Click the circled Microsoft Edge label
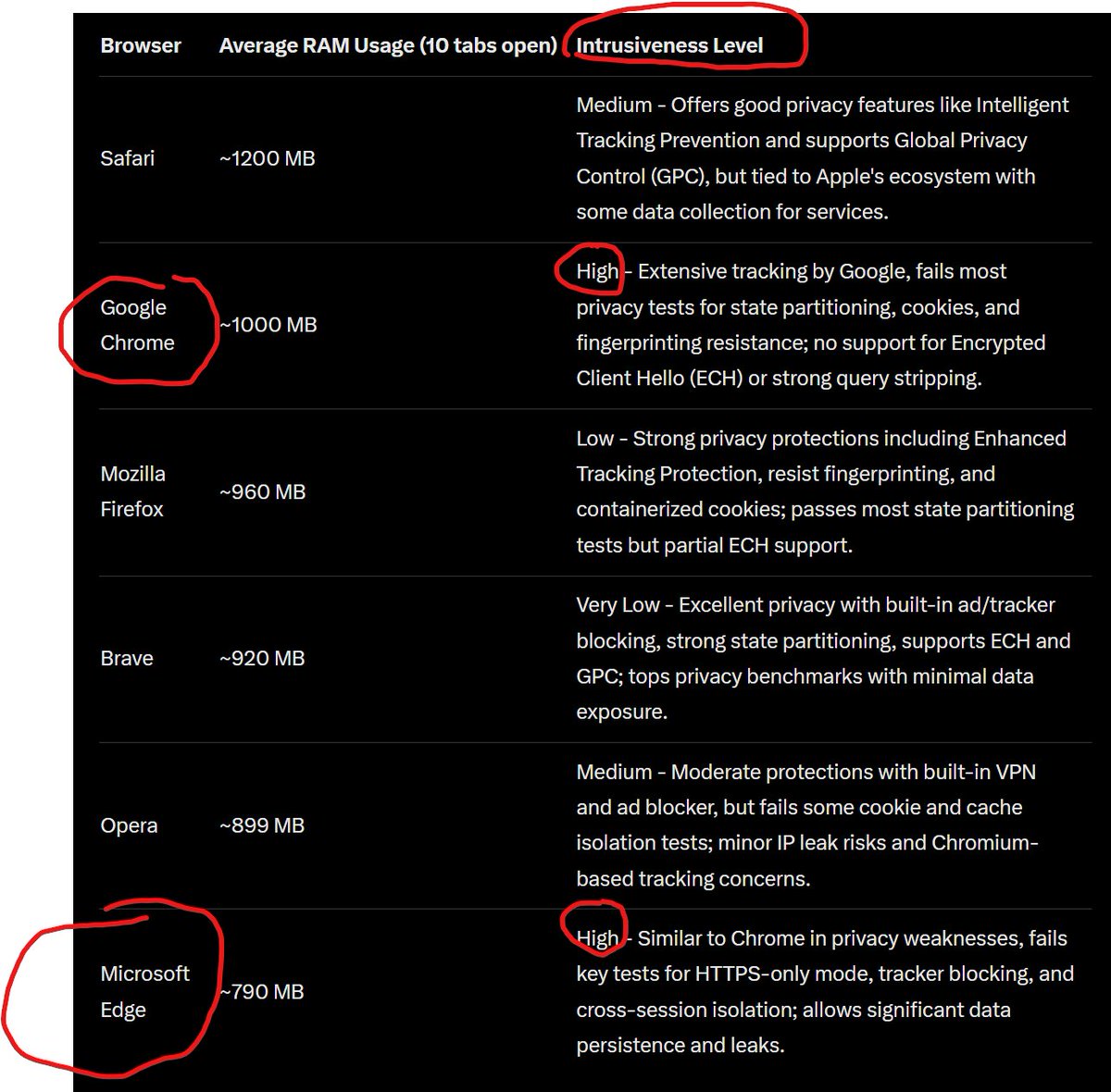The width and height of the screenshot is (1111, 1092). point(144,991)
